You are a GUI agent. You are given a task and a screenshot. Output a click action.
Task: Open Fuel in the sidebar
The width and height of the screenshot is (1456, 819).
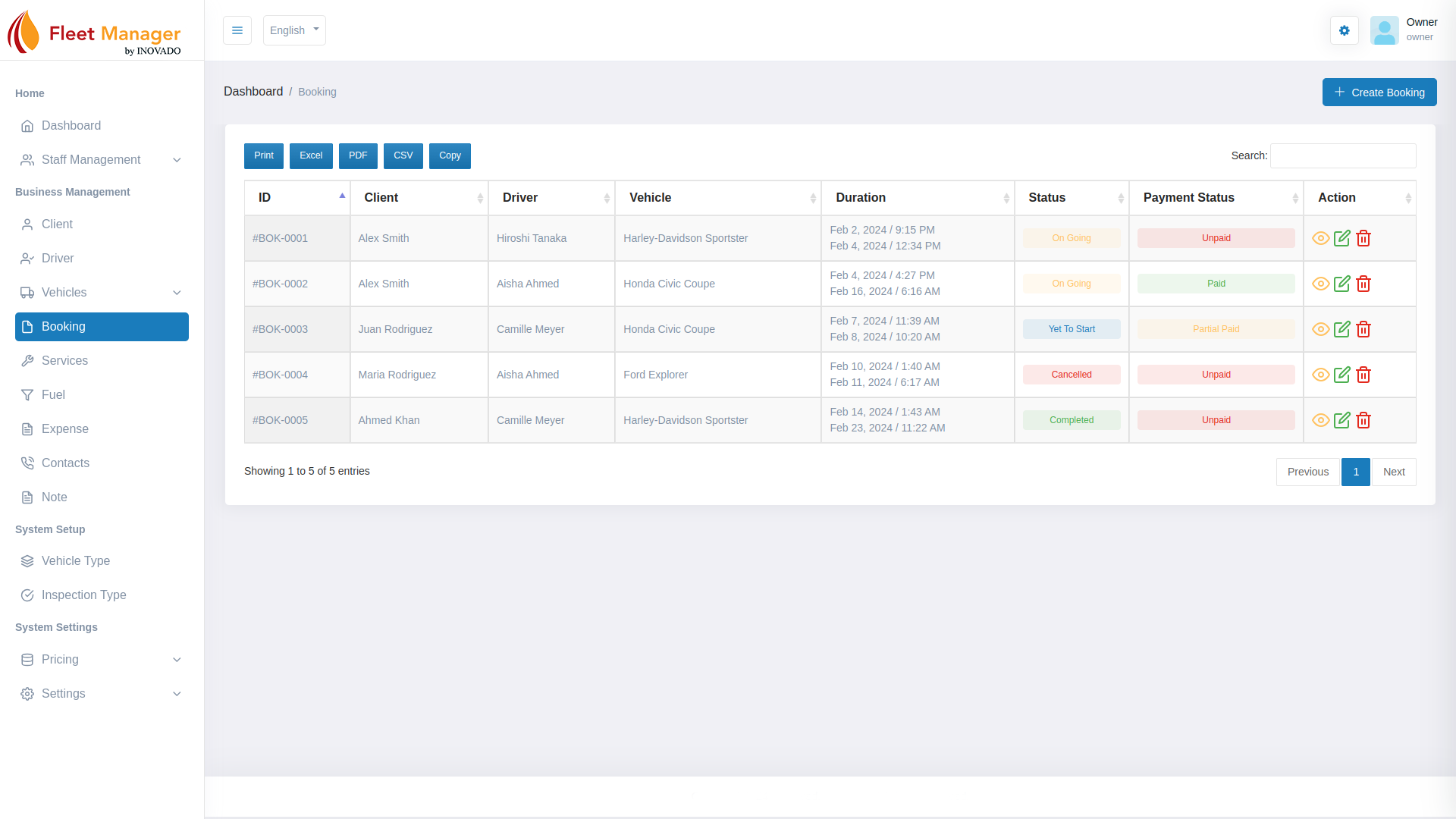click(x=53, y=395)
